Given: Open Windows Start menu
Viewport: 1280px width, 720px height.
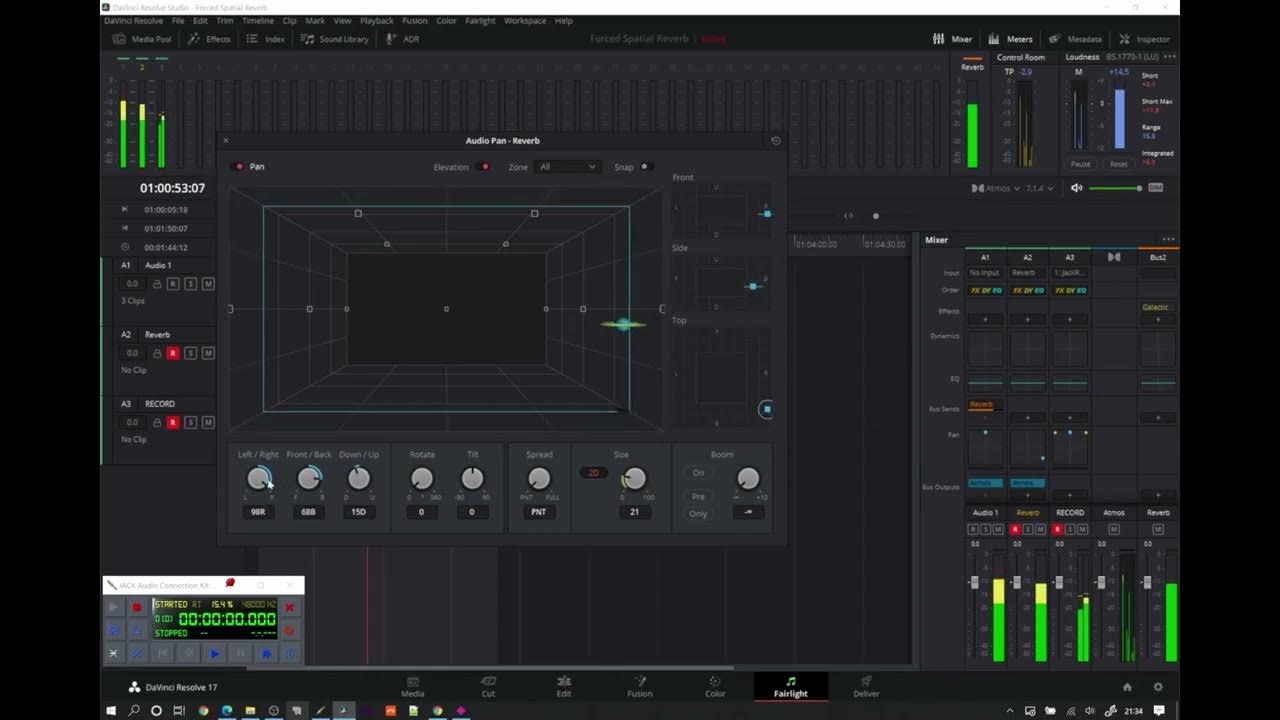Looking at the screenshot, I should coord(111,711).
